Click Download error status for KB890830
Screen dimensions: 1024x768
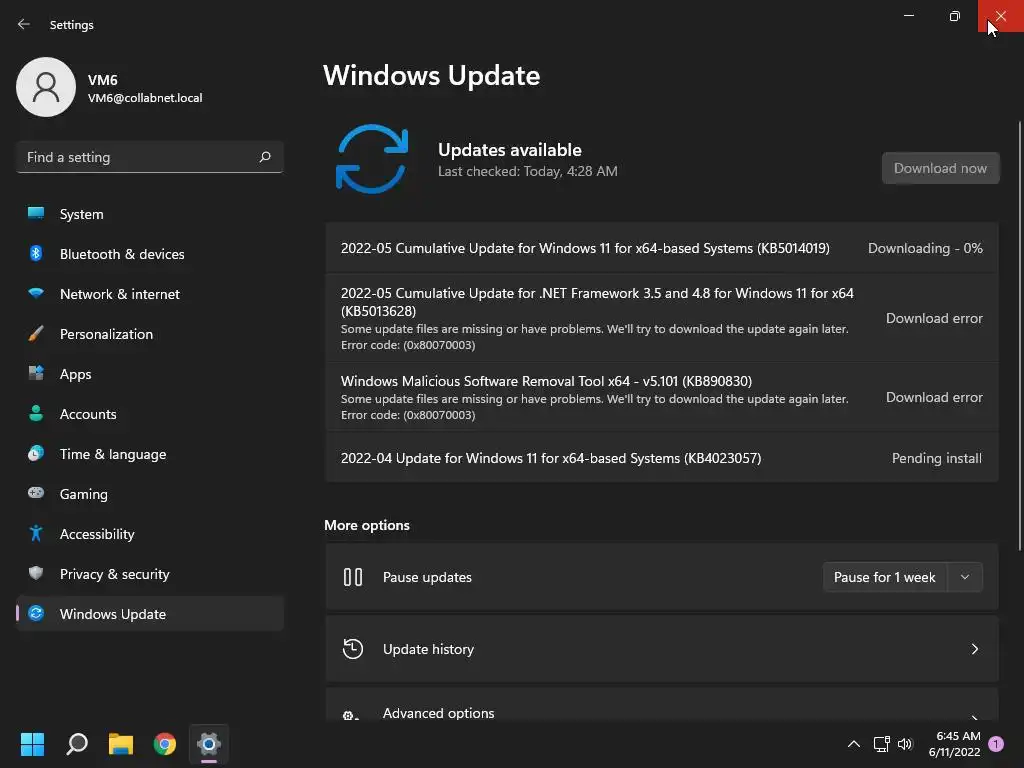click(934, 397)
